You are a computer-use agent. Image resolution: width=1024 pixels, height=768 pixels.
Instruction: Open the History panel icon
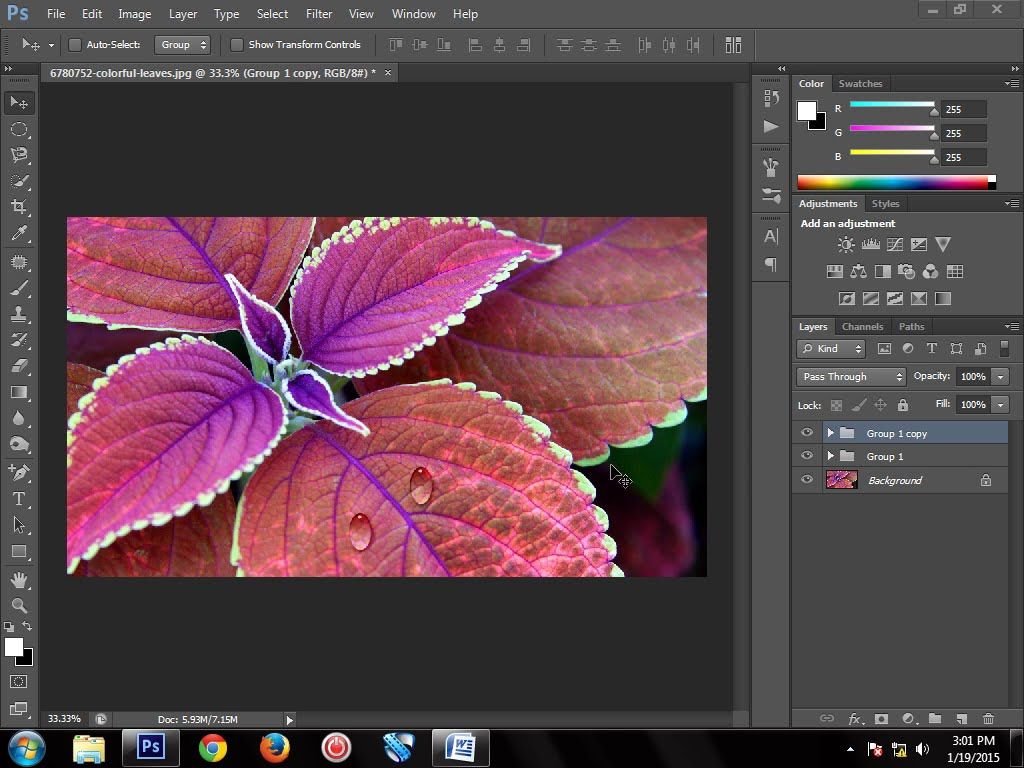(x=770, y=98)
